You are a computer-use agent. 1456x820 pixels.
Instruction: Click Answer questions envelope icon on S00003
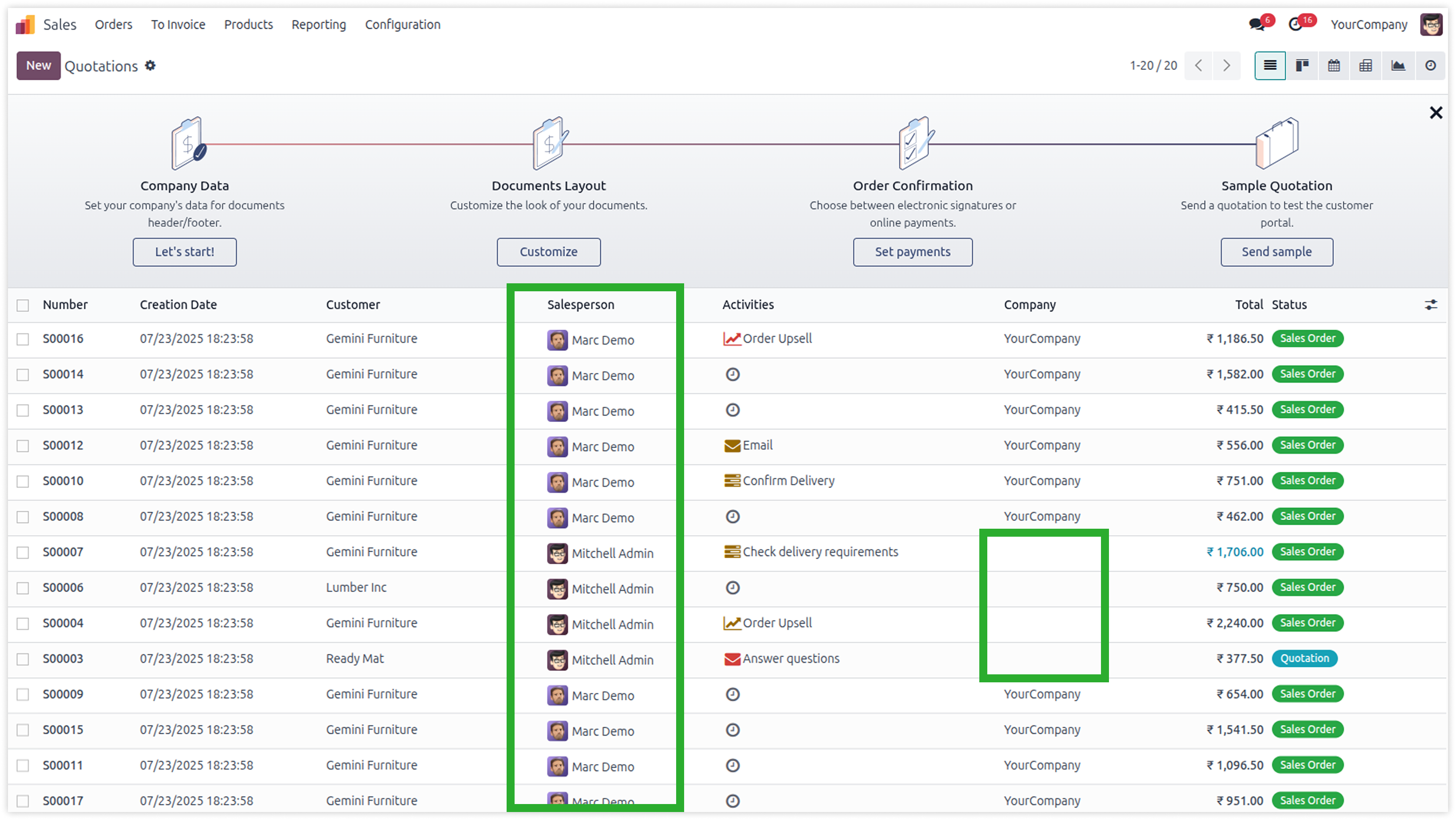[x=732, y=659]
